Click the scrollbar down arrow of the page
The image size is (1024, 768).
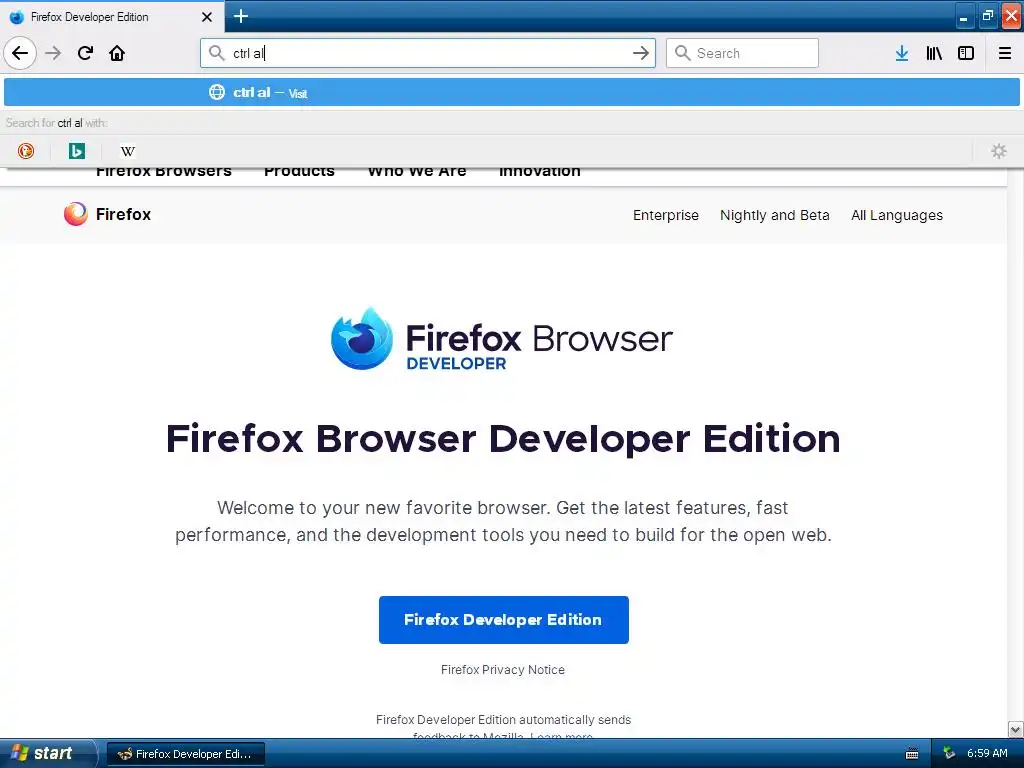tap(1015, 729)
